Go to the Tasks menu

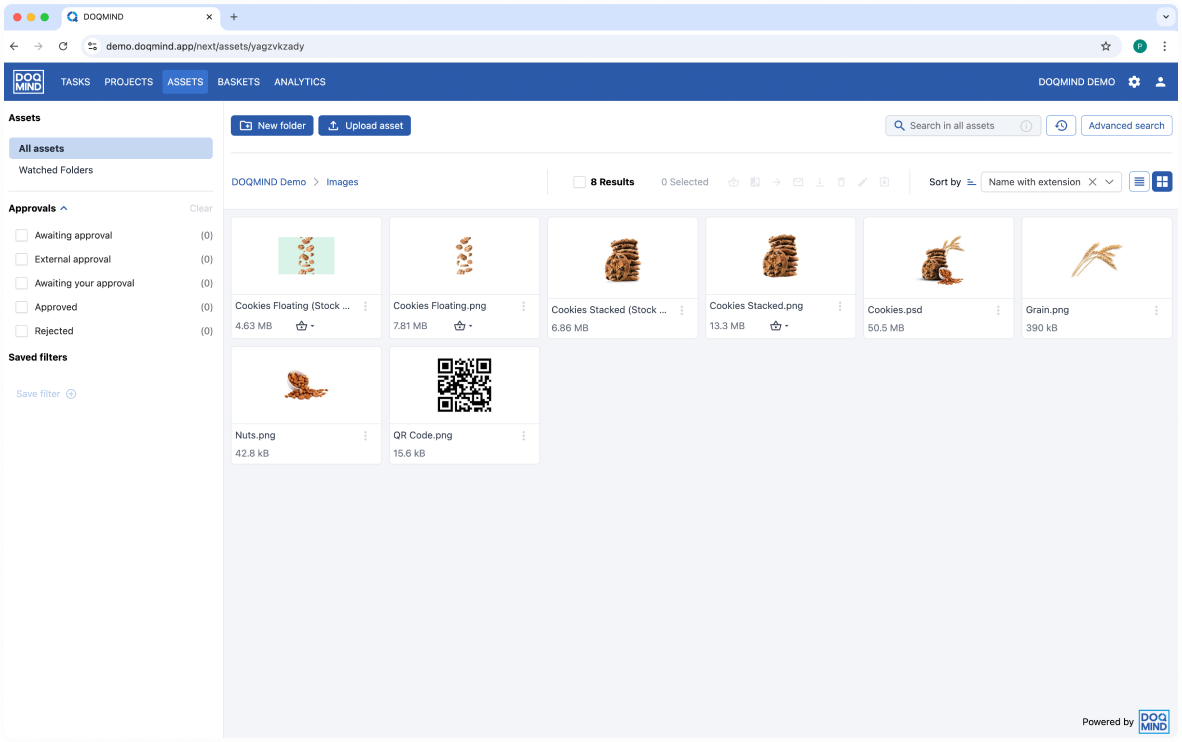pos(75,81)
